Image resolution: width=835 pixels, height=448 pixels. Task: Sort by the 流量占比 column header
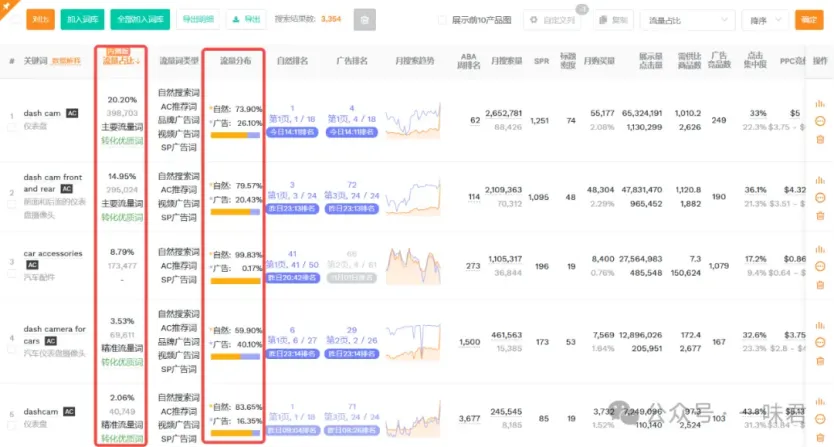121,61
